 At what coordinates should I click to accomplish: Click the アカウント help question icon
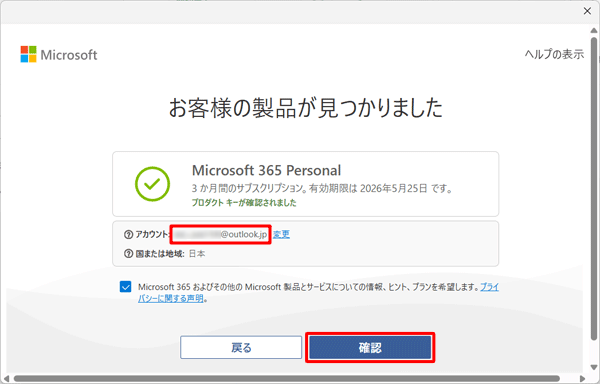[x=129, y=234]
